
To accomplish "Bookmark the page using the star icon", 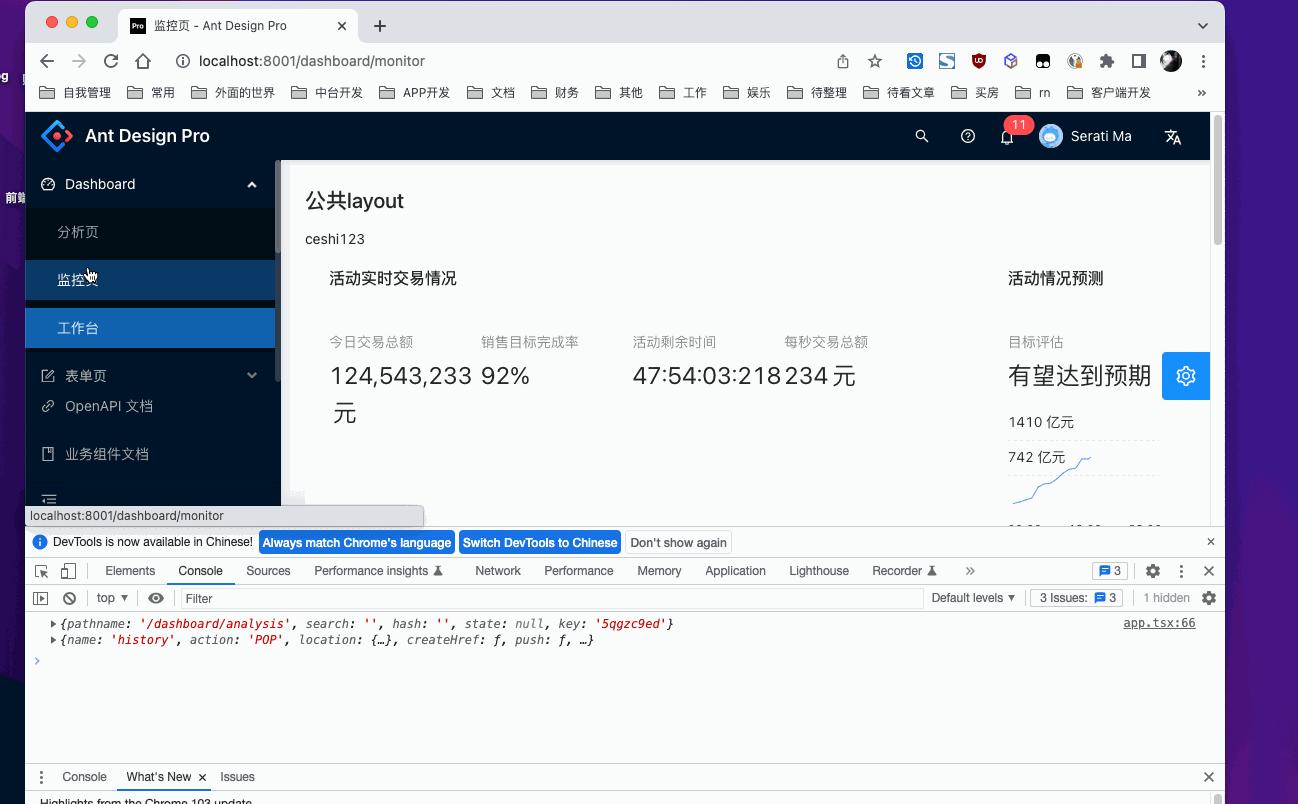I will [x=874, y=60].
